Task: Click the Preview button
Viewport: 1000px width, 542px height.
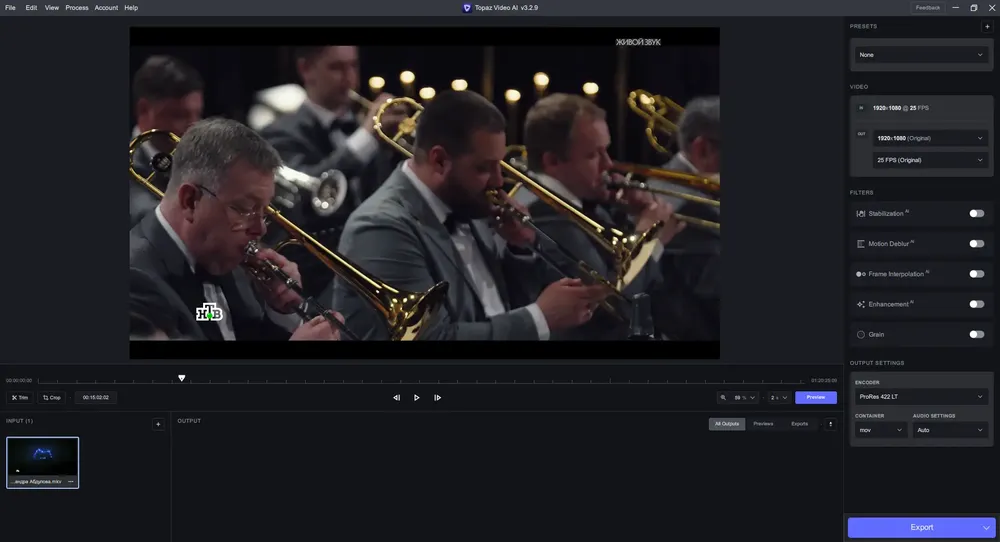Action: coord(816,397)
